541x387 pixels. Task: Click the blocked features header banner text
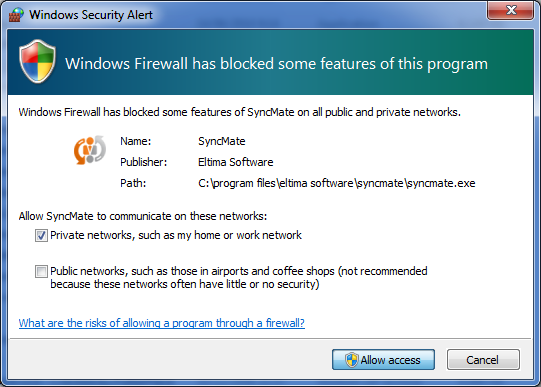(x=277, y=64)
